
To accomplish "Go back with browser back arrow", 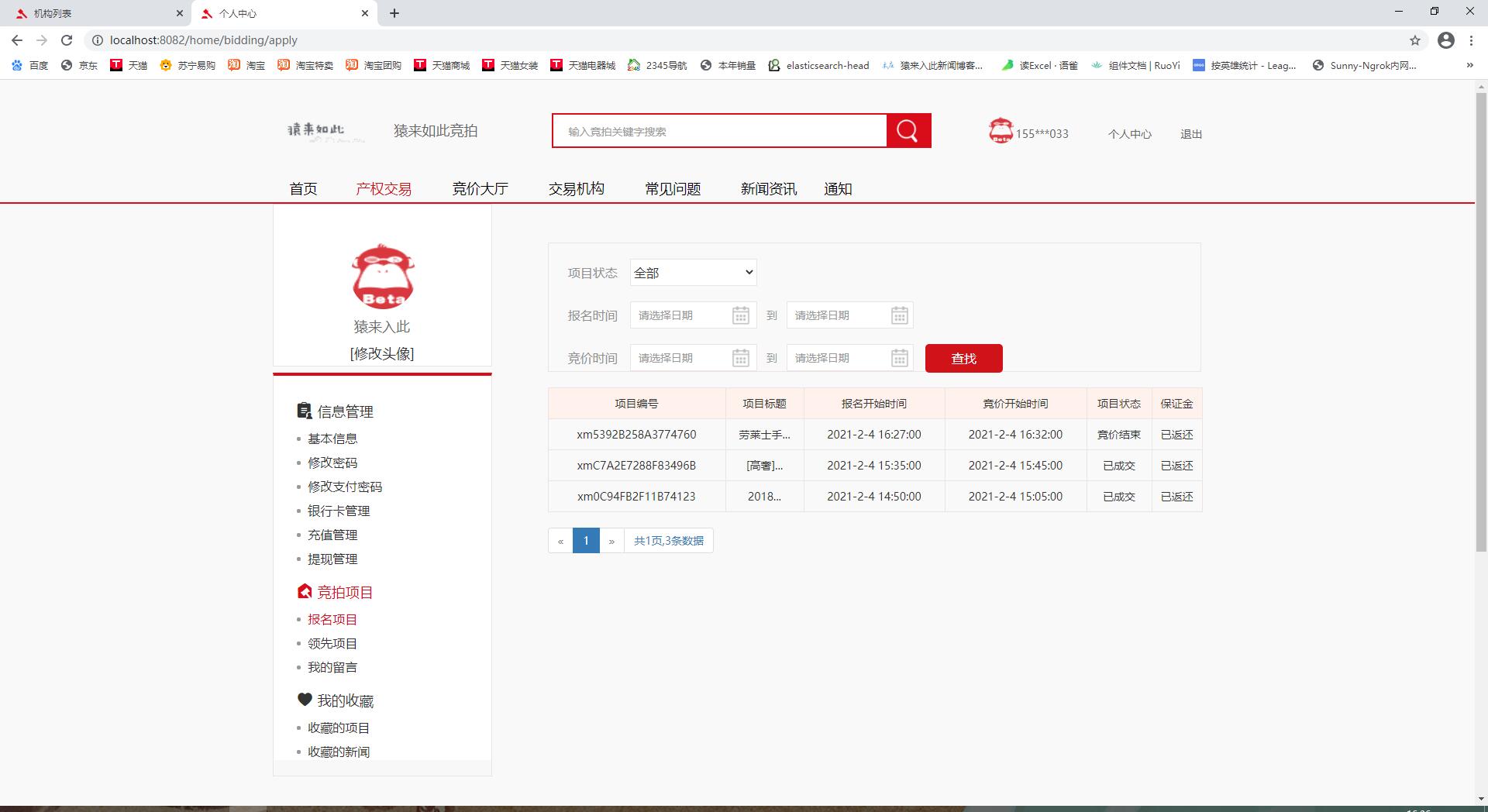I will point(17,40).
